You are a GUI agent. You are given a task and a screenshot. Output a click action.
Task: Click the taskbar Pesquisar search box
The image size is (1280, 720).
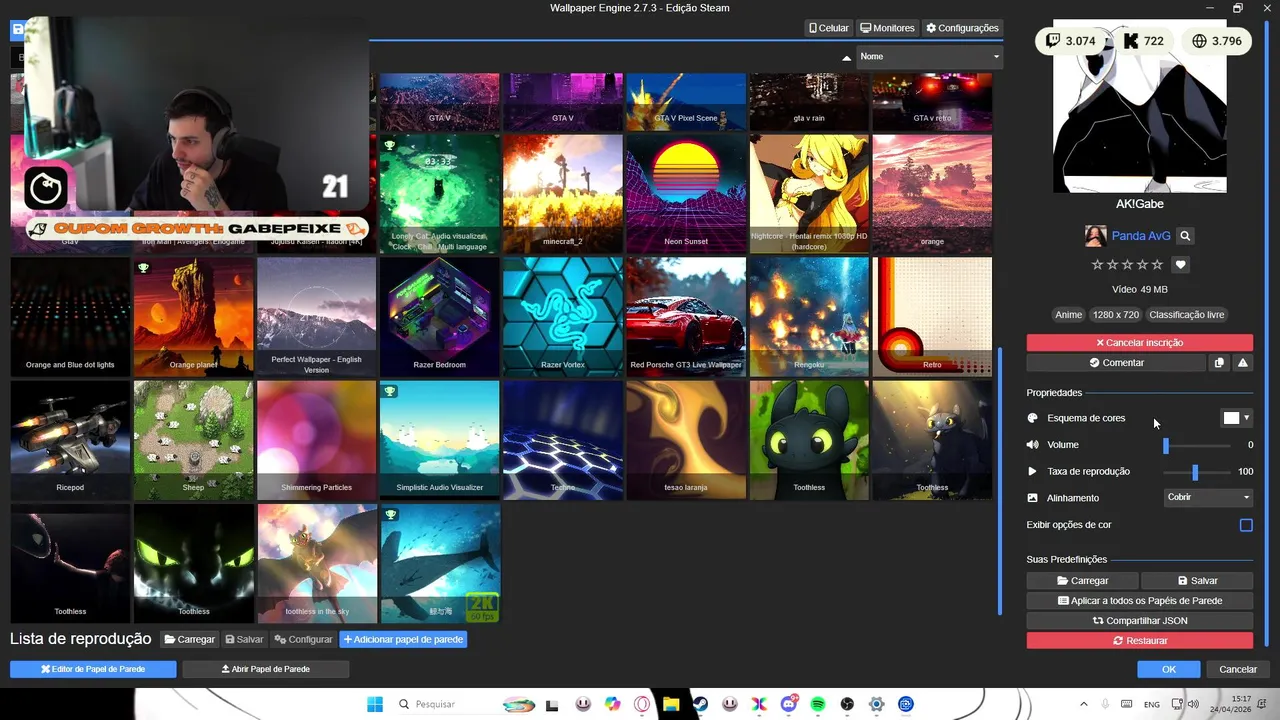pos(465,705)
